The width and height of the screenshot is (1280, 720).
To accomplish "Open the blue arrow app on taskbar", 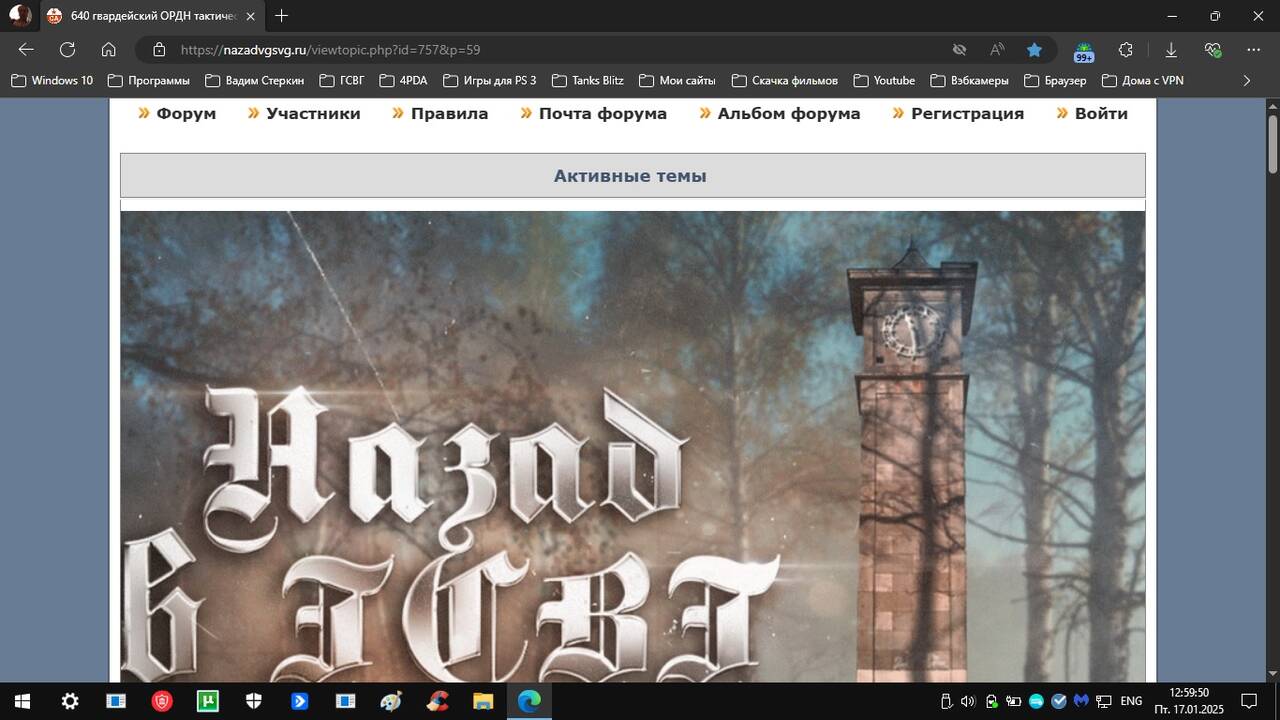I will point(300,701).
